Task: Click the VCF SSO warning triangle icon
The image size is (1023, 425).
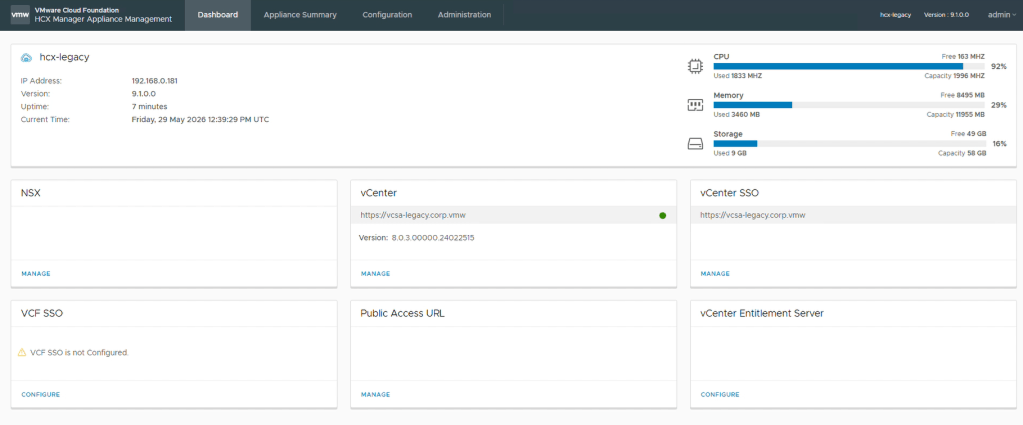Action: tap(22, 353)
